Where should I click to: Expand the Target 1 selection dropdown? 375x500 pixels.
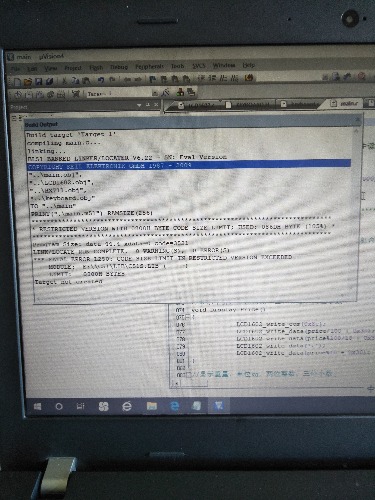(x=155, y=93)
